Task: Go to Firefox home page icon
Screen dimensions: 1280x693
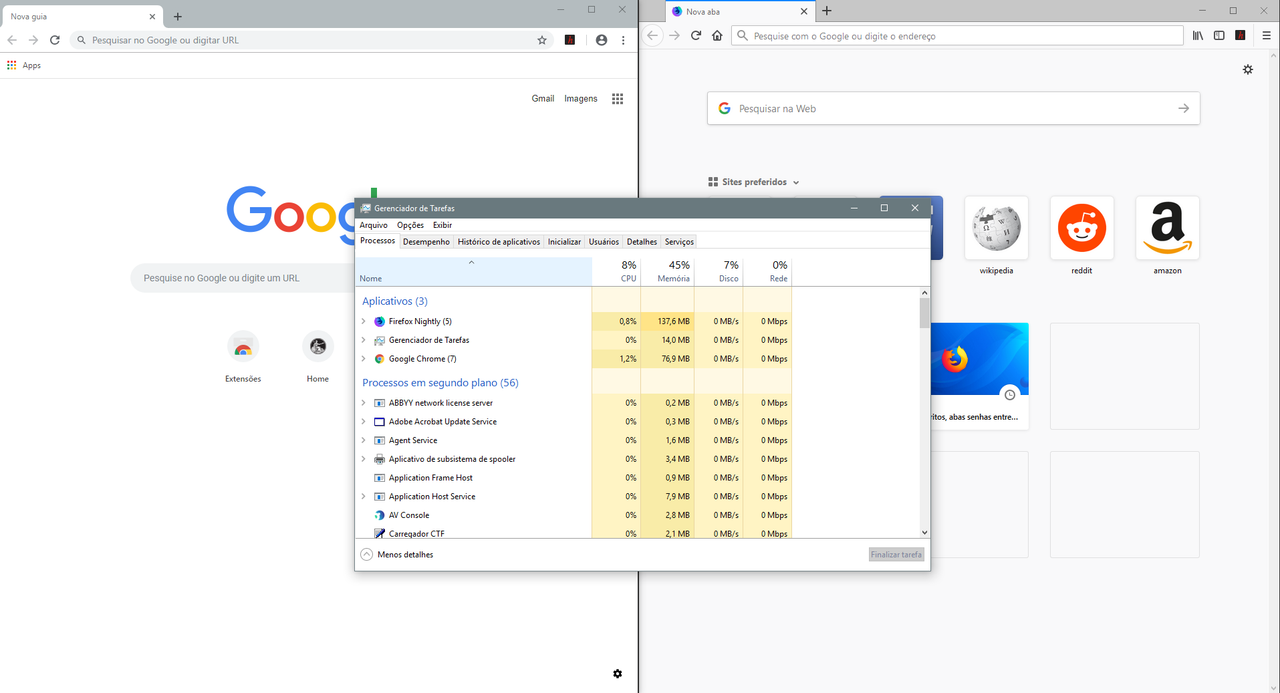Action: (717, 36)
